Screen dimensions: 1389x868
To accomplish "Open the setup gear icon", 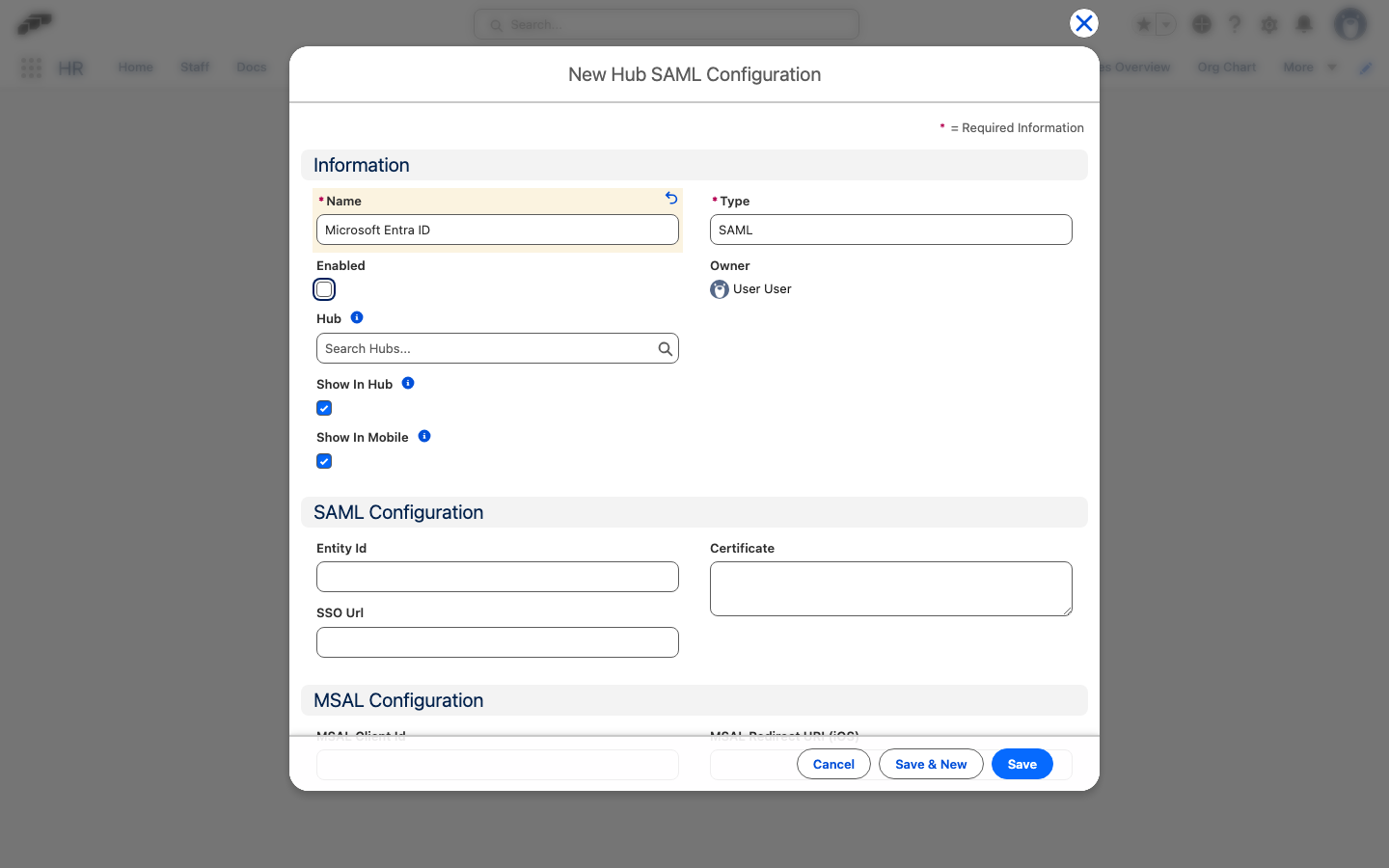I will tap(1269, 24).
